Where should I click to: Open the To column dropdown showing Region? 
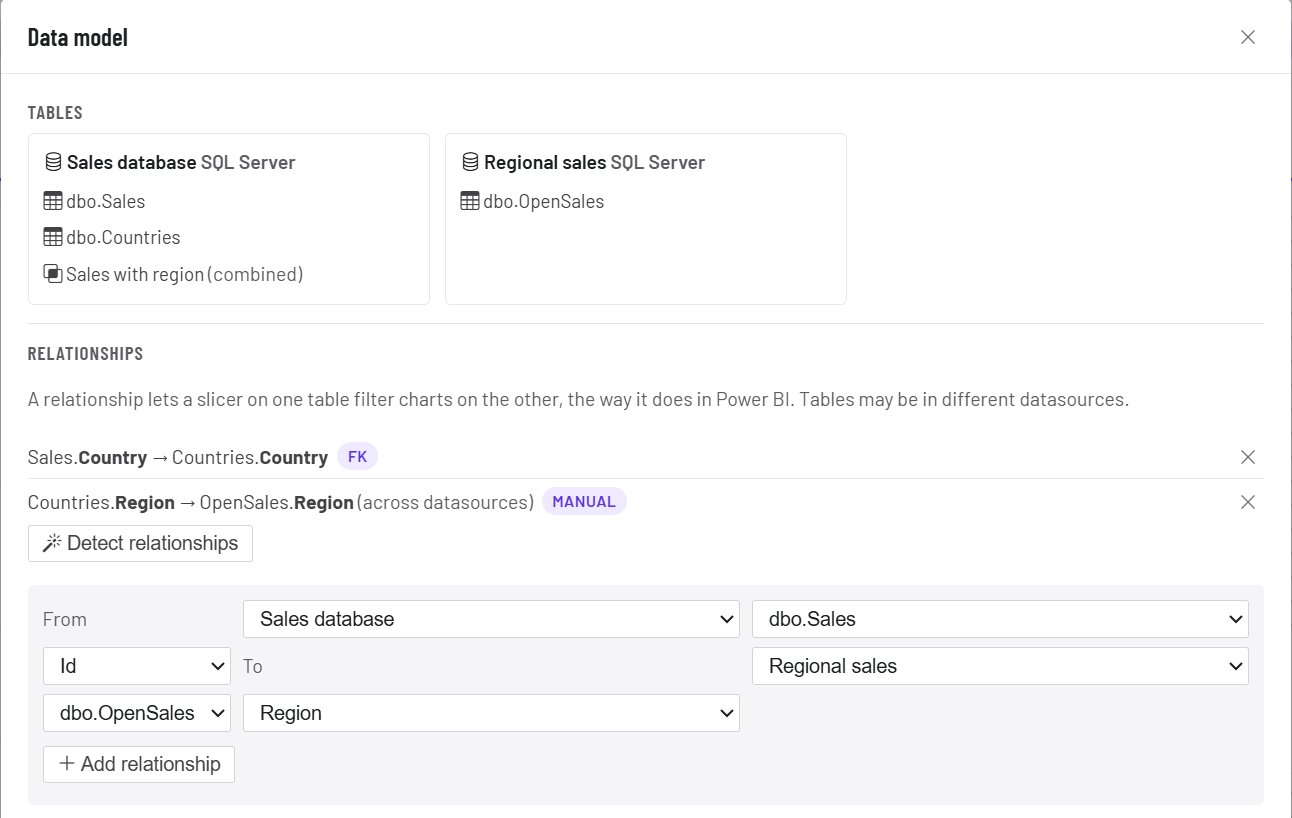pos(491,713)
